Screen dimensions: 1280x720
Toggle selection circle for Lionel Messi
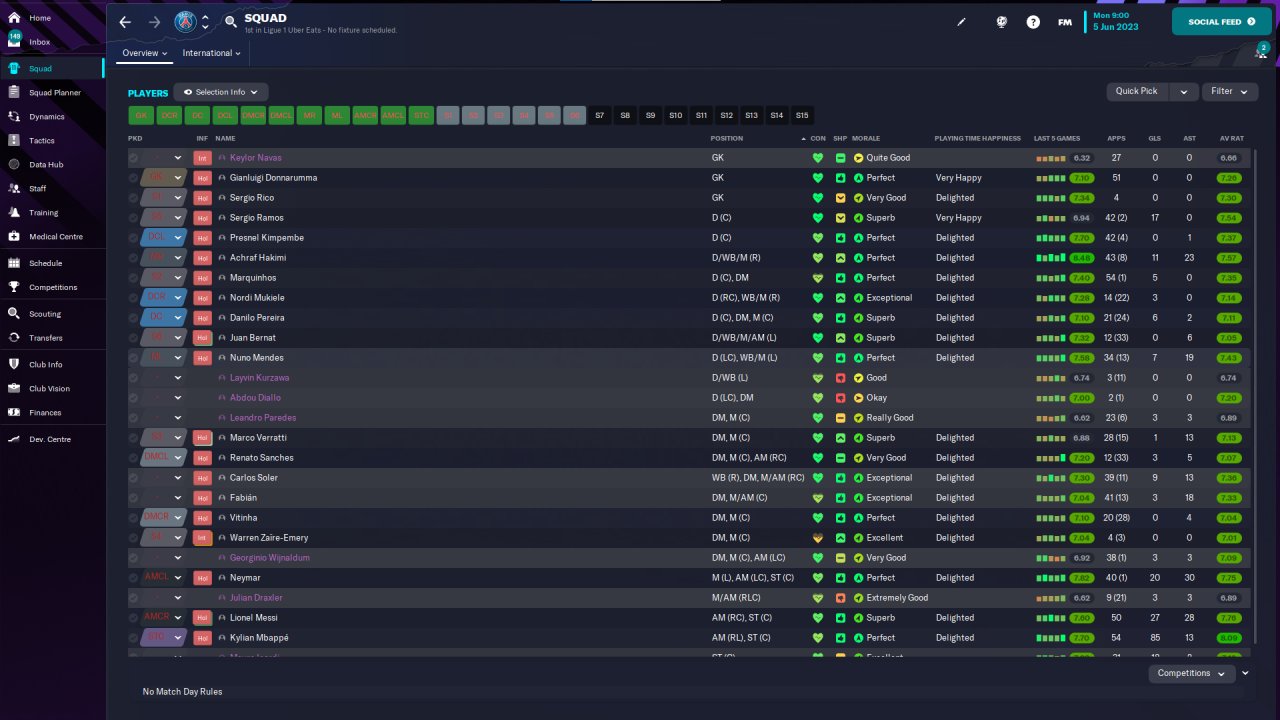133,618
